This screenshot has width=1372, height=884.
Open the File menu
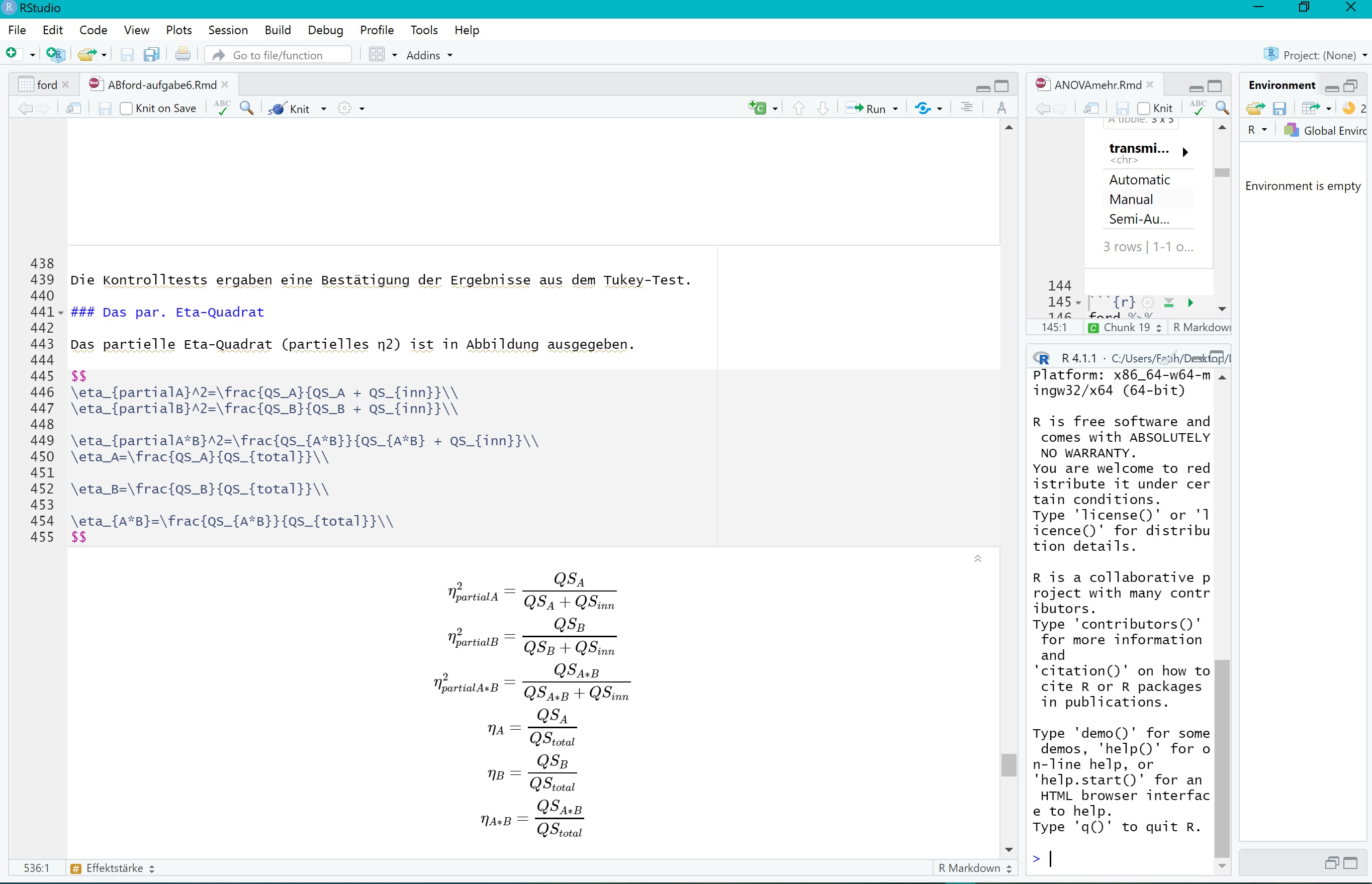pyautogui.click(x=17, y=30)
